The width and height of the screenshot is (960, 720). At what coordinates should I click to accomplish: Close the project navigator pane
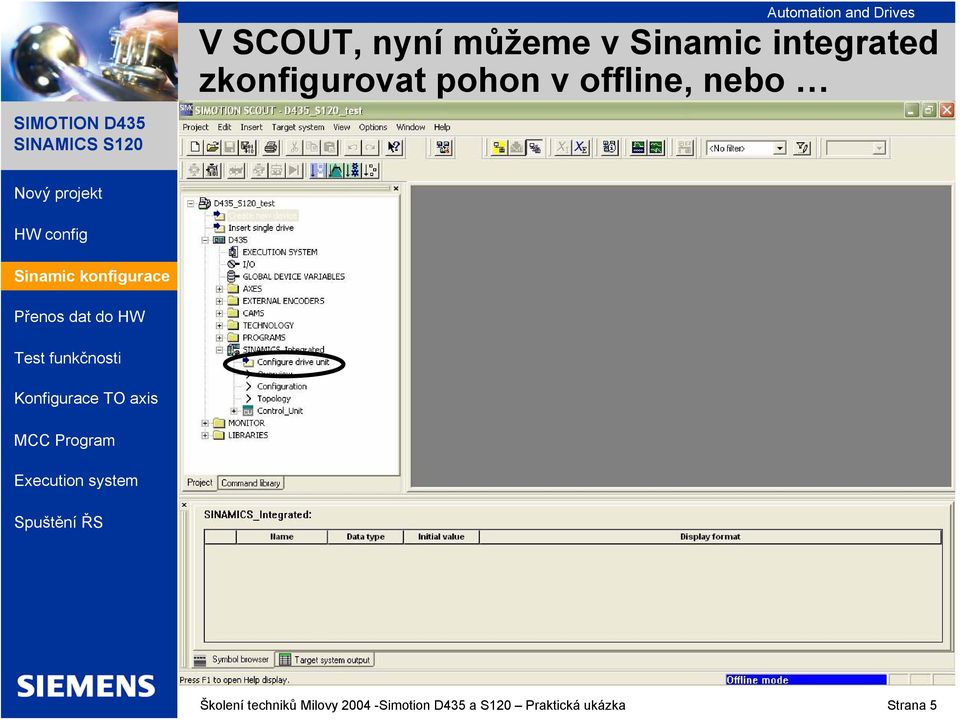coord(396,189)
